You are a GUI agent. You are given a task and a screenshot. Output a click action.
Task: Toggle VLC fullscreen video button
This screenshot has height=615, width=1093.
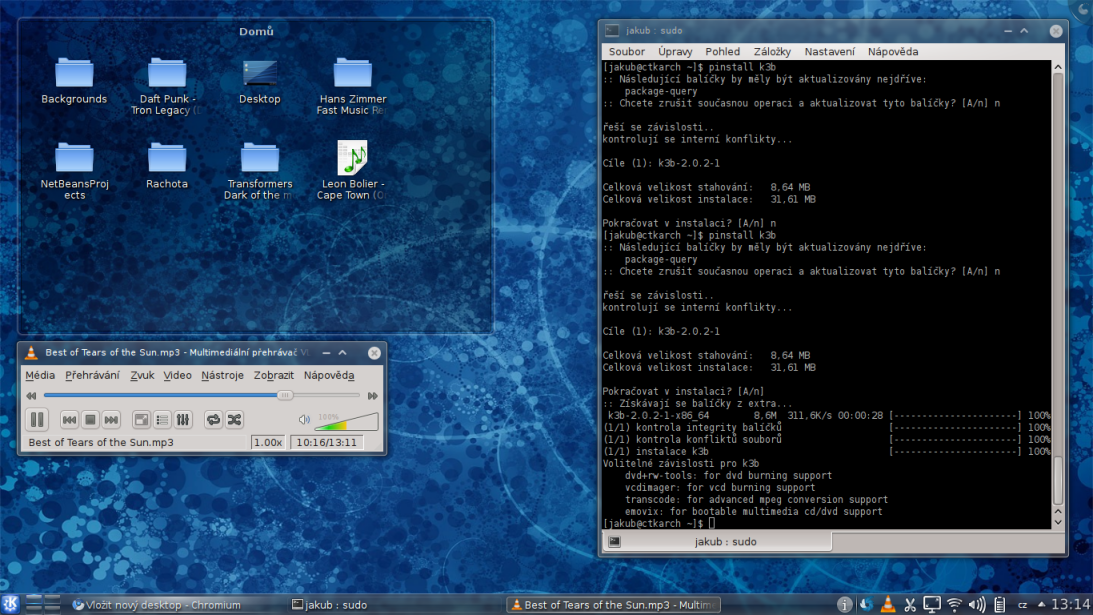[x=141, y=420]
